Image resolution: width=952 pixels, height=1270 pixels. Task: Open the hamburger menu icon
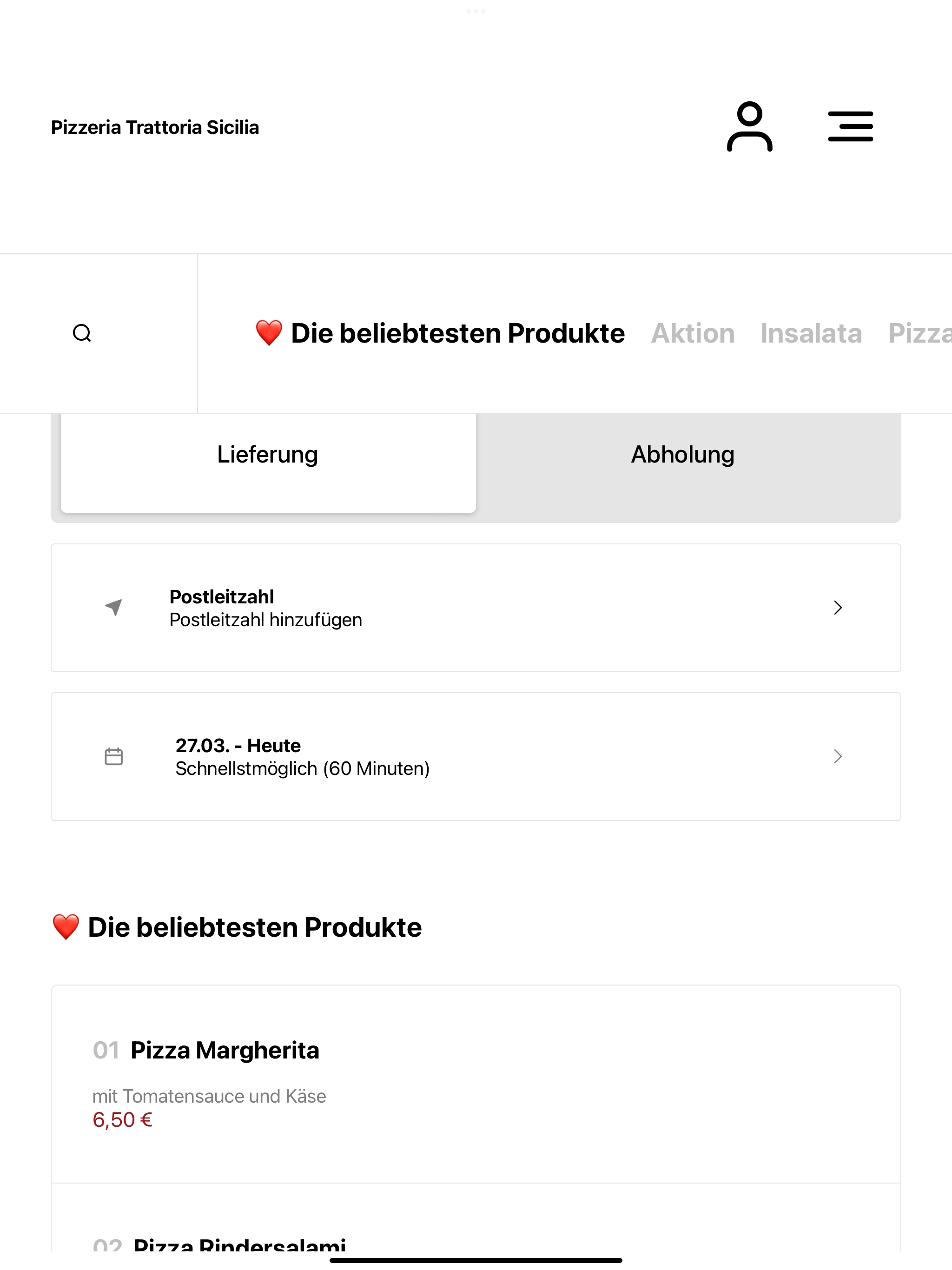click(850, 127)
